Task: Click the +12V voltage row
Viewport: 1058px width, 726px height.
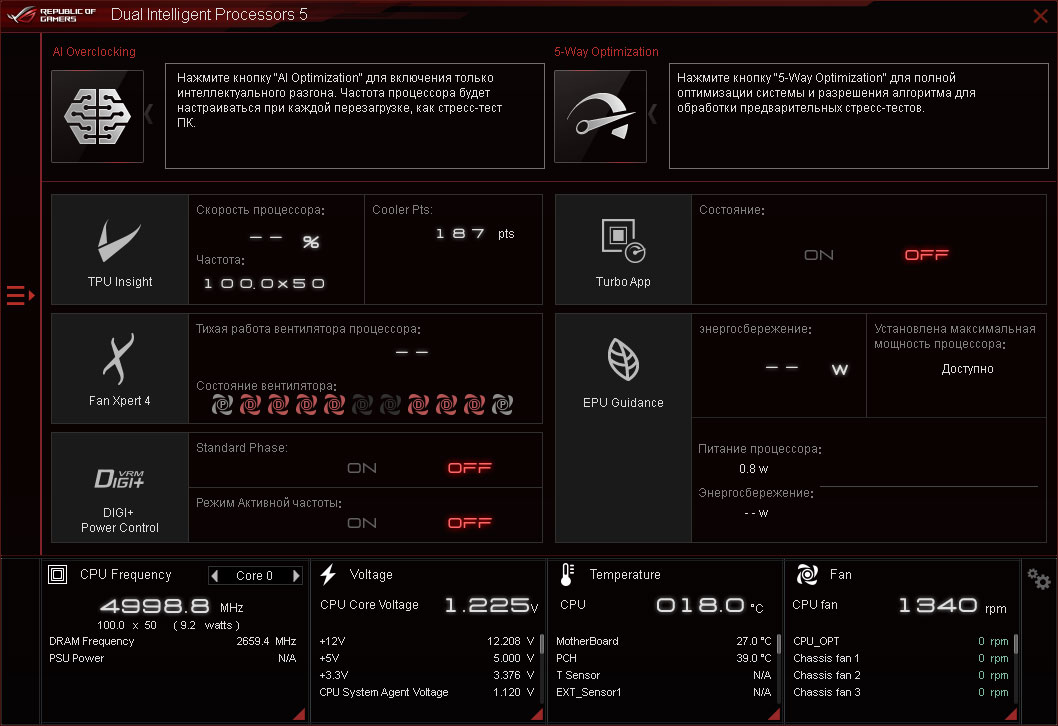Action: click(426, 641)
